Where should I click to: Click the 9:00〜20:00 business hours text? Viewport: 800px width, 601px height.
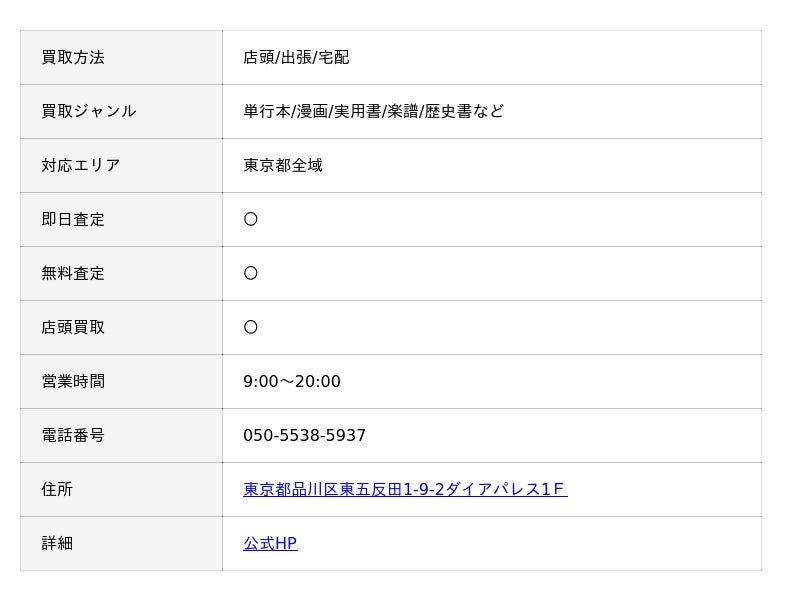pos(292,381)
